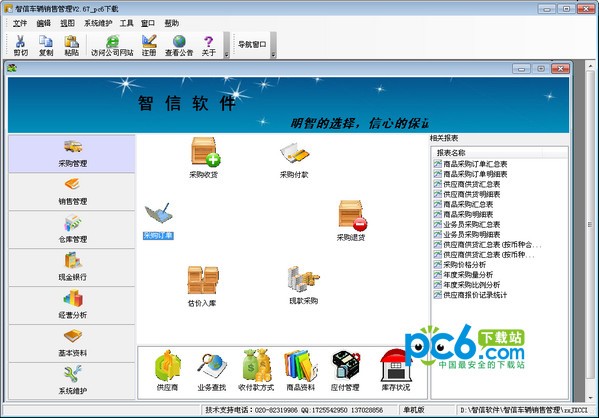Open report 业务员采购汇总表

click(467, 224)
